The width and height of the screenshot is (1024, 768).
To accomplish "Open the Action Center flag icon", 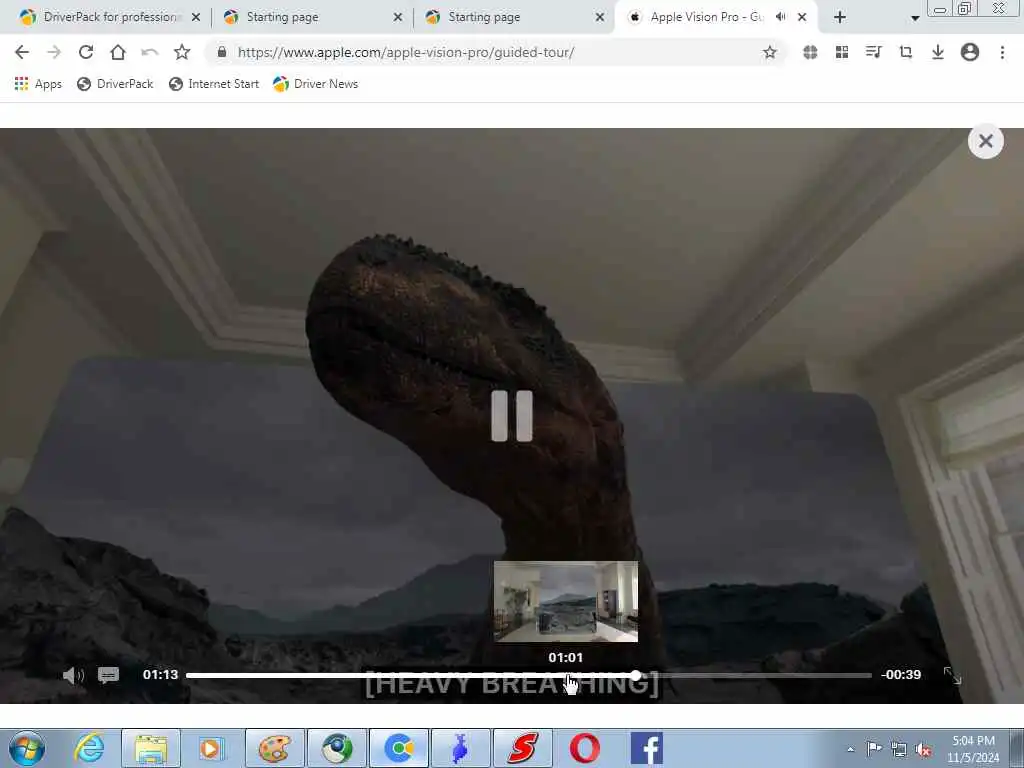I will [874, 749].
